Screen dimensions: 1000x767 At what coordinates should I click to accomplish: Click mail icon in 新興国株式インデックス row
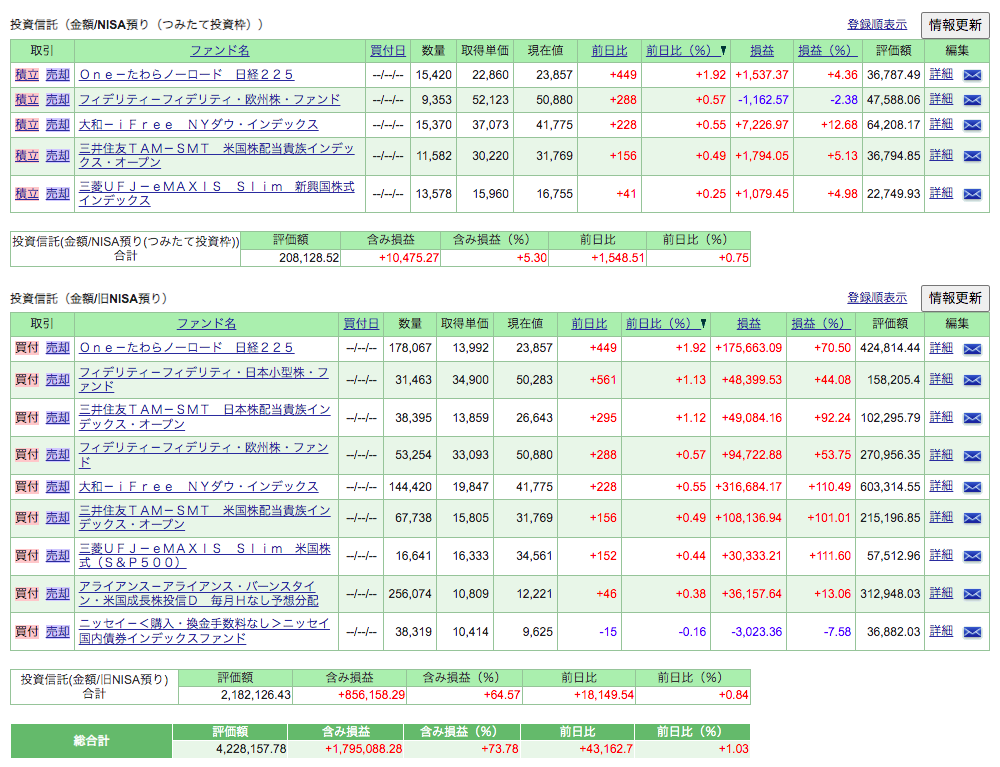(972, 194)
